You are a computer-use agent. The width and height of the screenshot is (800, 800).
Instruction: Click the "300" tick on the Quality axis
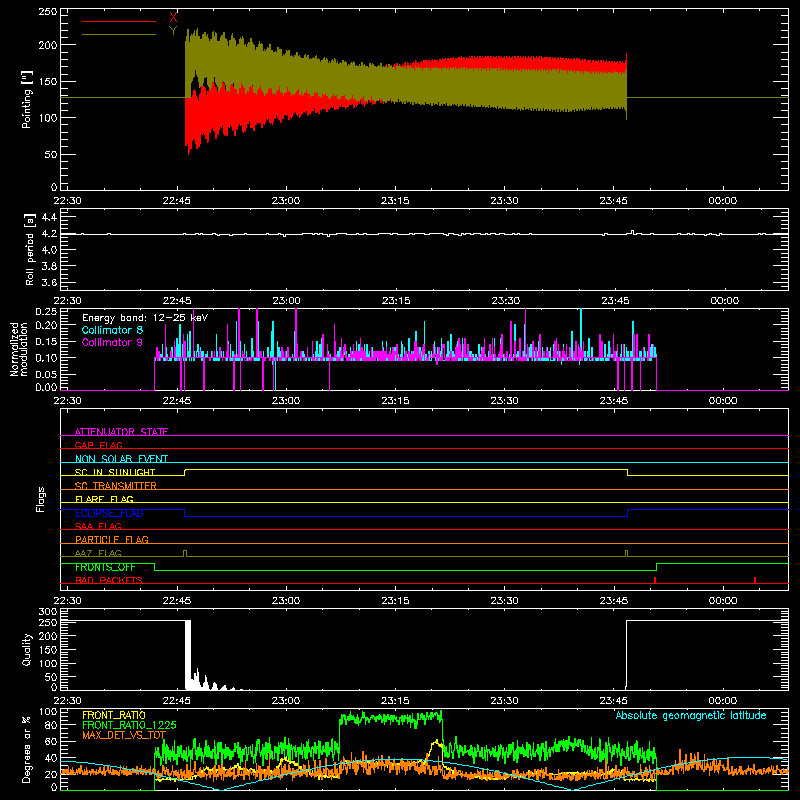(x=48, y=611)
